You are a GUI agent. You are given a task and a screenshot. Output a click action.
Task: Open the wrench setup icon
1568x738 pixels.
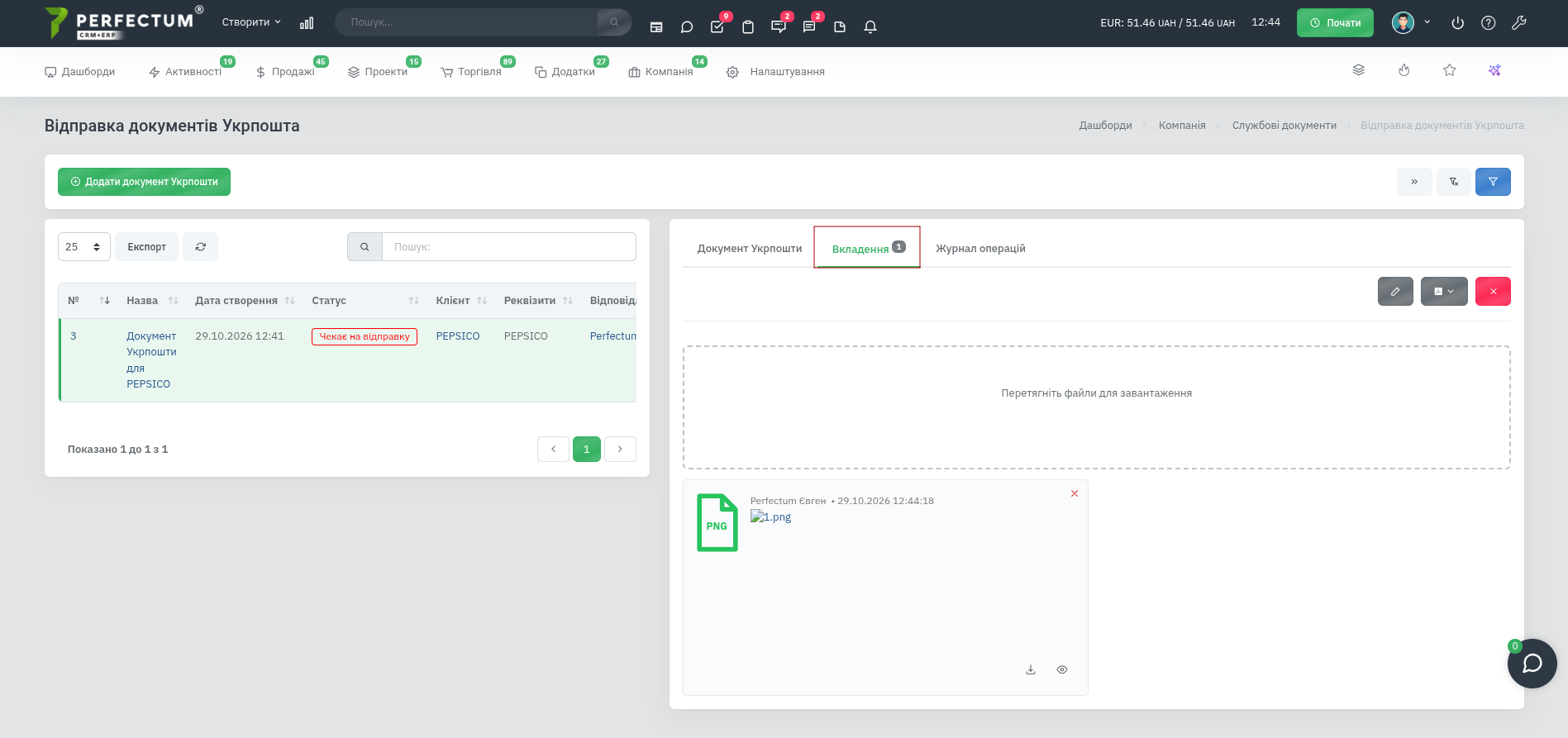(1519, 23)
